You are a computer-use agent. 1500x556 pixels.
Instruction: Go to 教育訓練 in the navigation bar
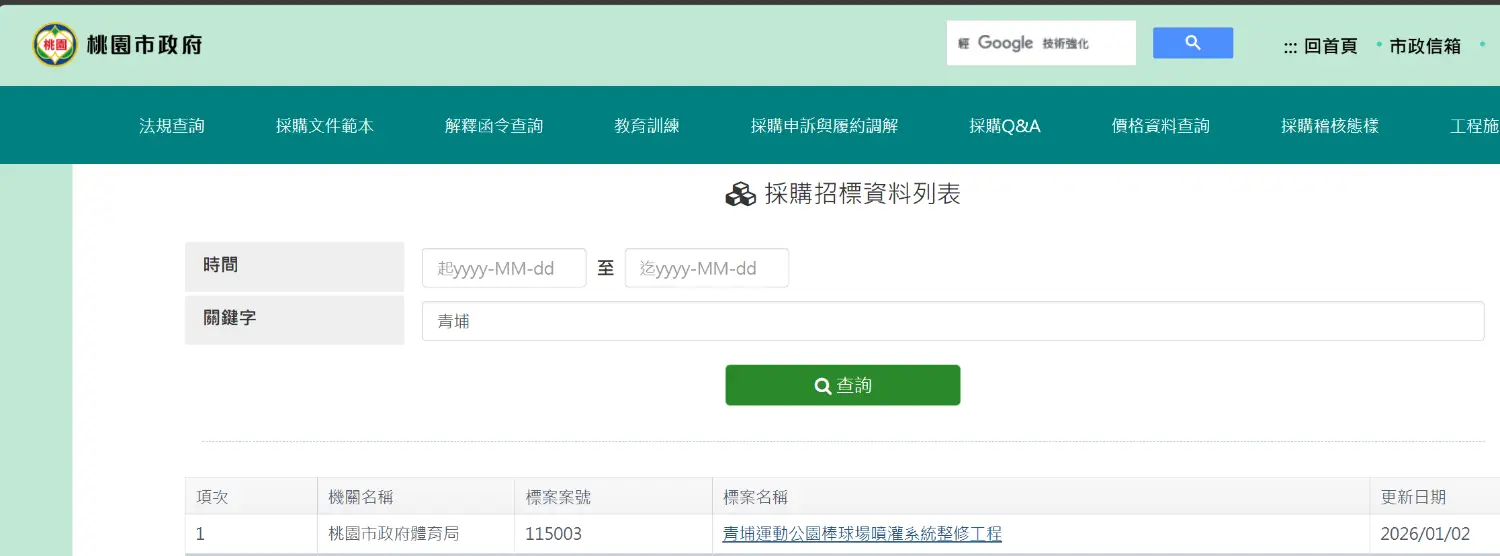[x=647, y=126]
